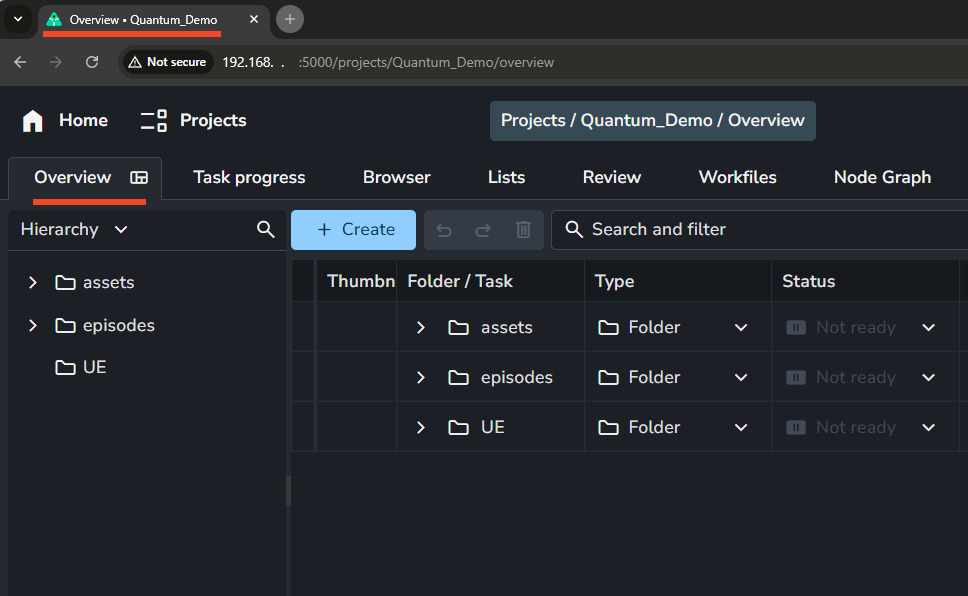Click folder icon beside episodes in hierarchy

coord(65,325)
